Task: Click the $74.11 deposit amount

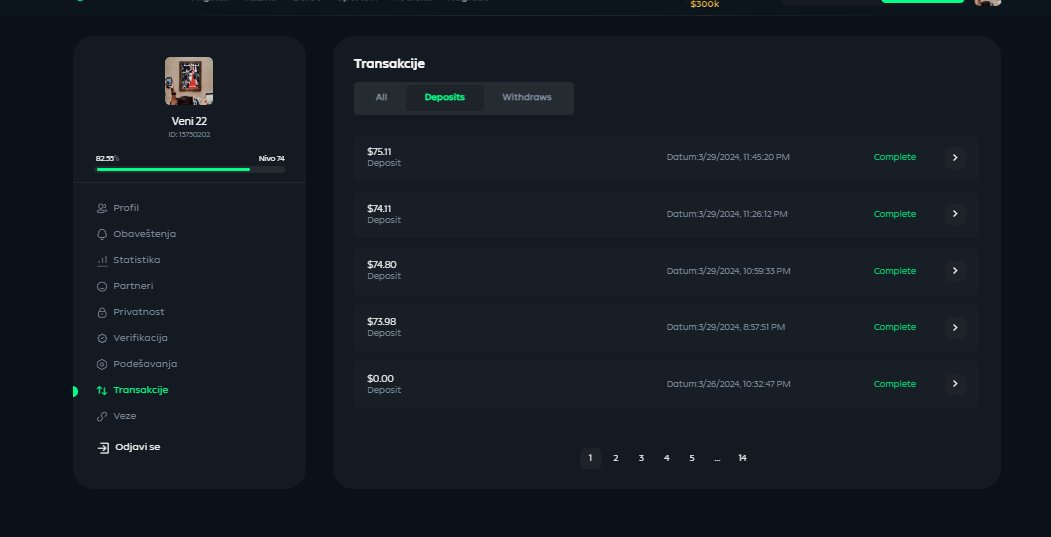Action: click(x=379, y=208)
